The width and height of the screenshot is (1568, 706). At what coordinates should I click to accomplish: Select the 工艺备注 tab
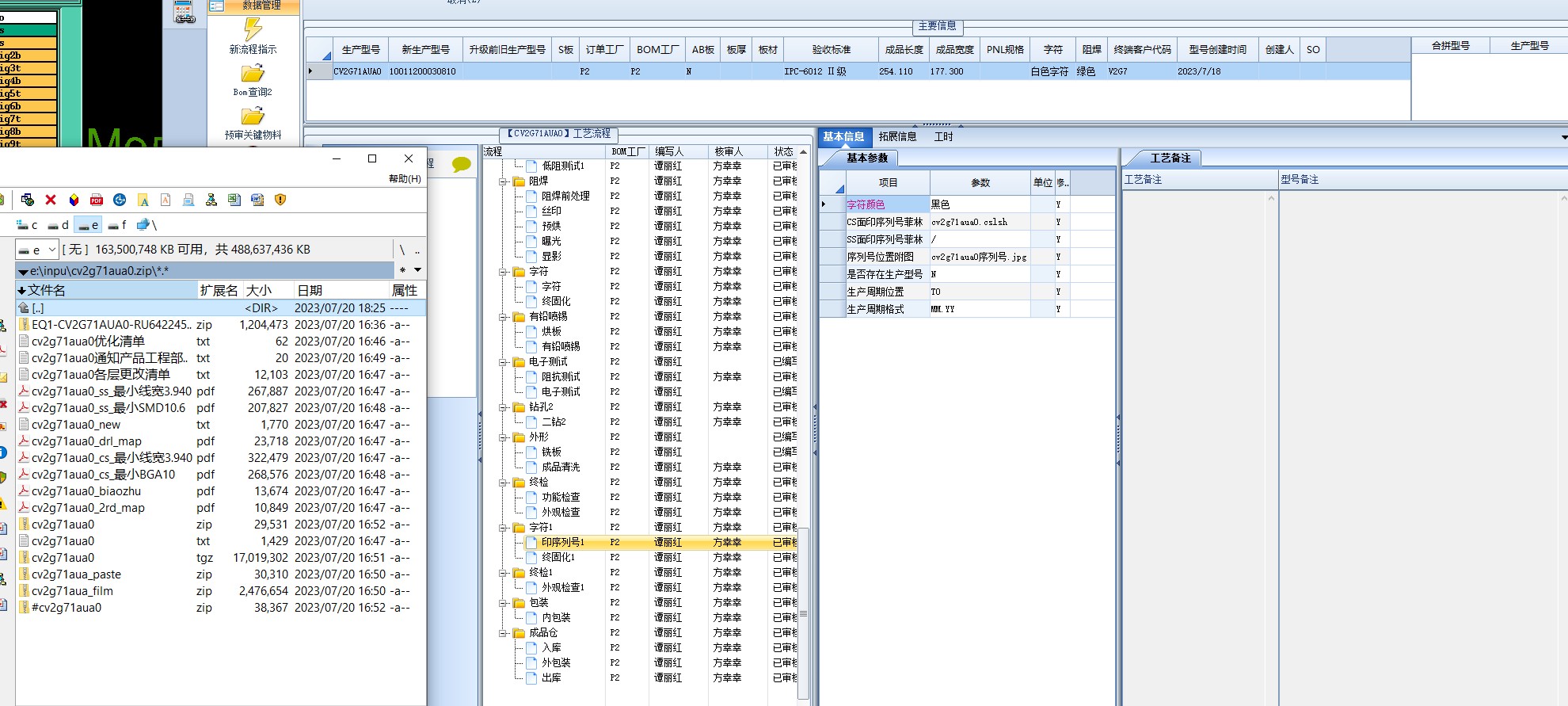(x=1170, y=158)
